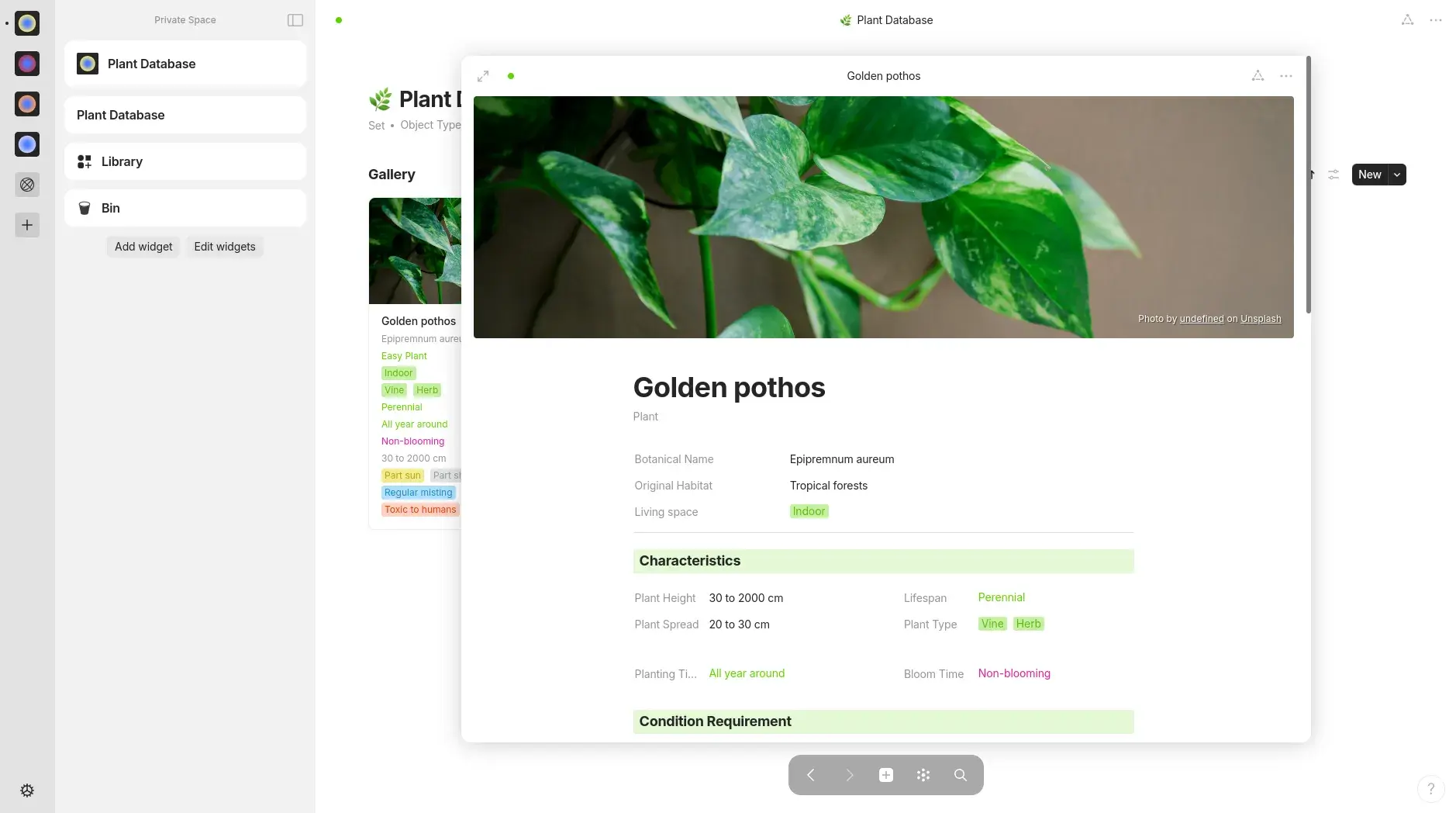The width and height of the screenshot is (1456, 813).
Task: Toggle the sidebar panel icon
Action: pos(295,20)
